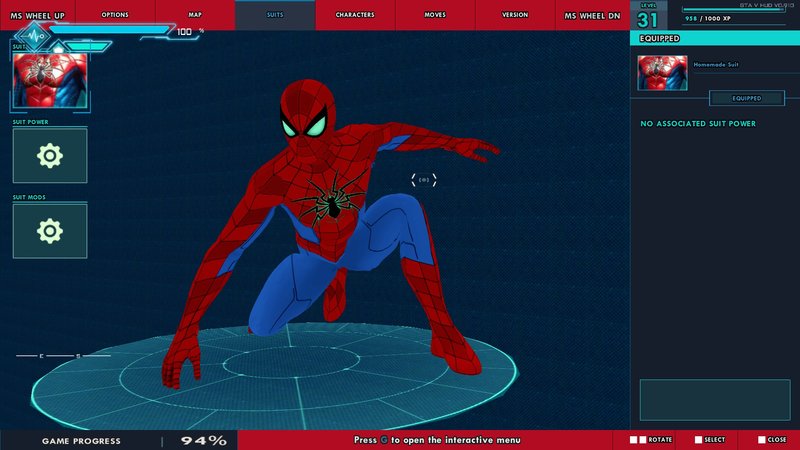Click the interactive menu prompt message
Image resolution: width=800 pixels, height=450 pixels.
coord(437,440)
